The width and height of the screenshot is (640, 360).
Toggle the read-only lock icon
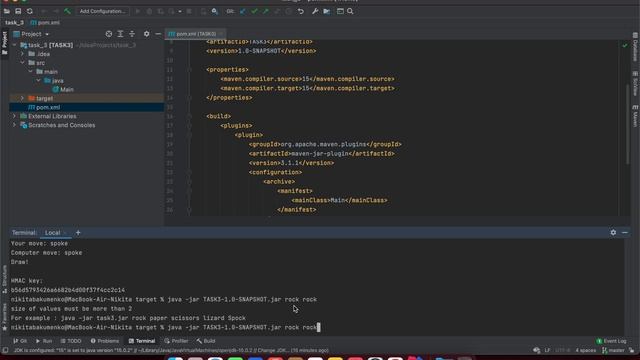[631, 350]
